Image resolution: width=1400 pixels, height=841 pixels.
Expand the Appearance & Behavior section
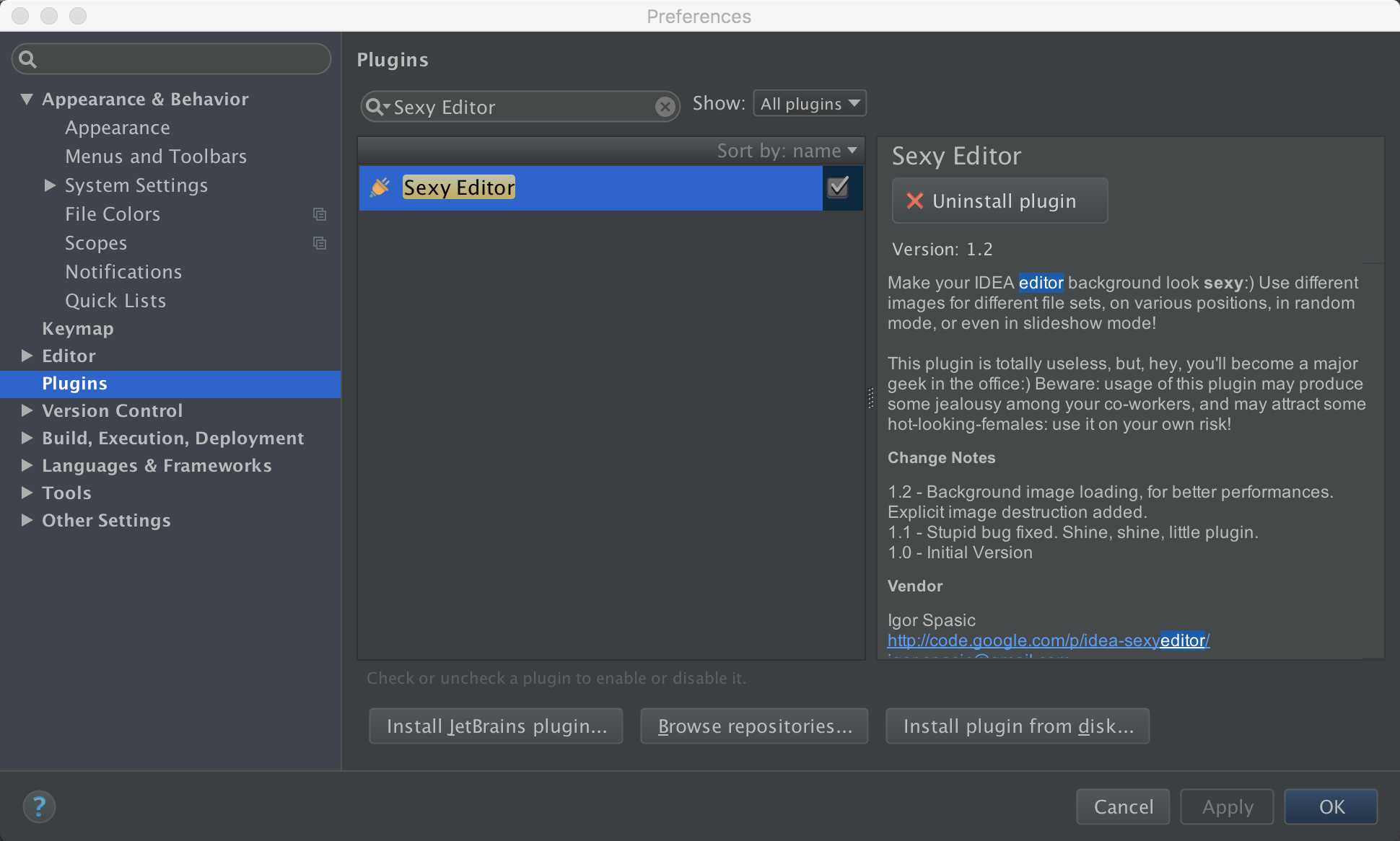point(26,98)
